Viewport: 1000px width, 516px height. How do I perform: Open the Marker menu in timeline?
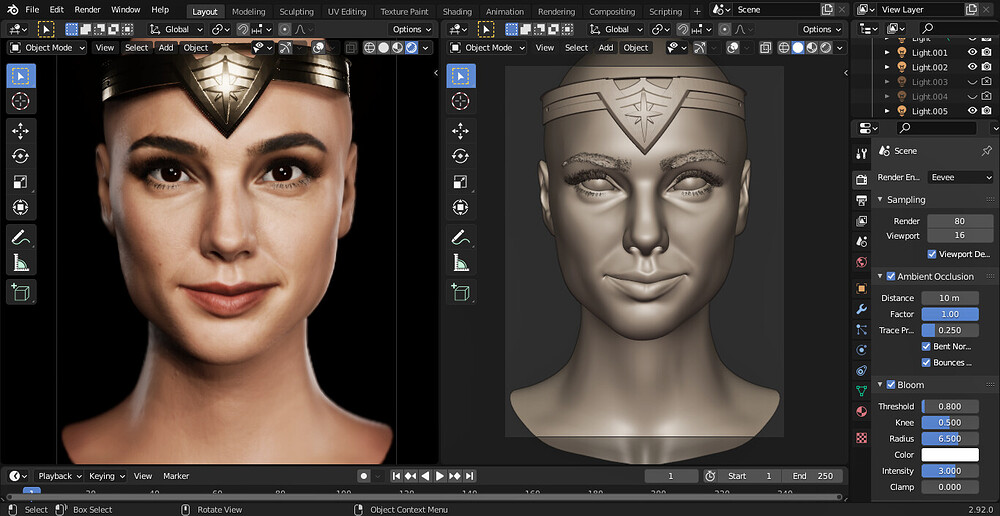point(176,476)
